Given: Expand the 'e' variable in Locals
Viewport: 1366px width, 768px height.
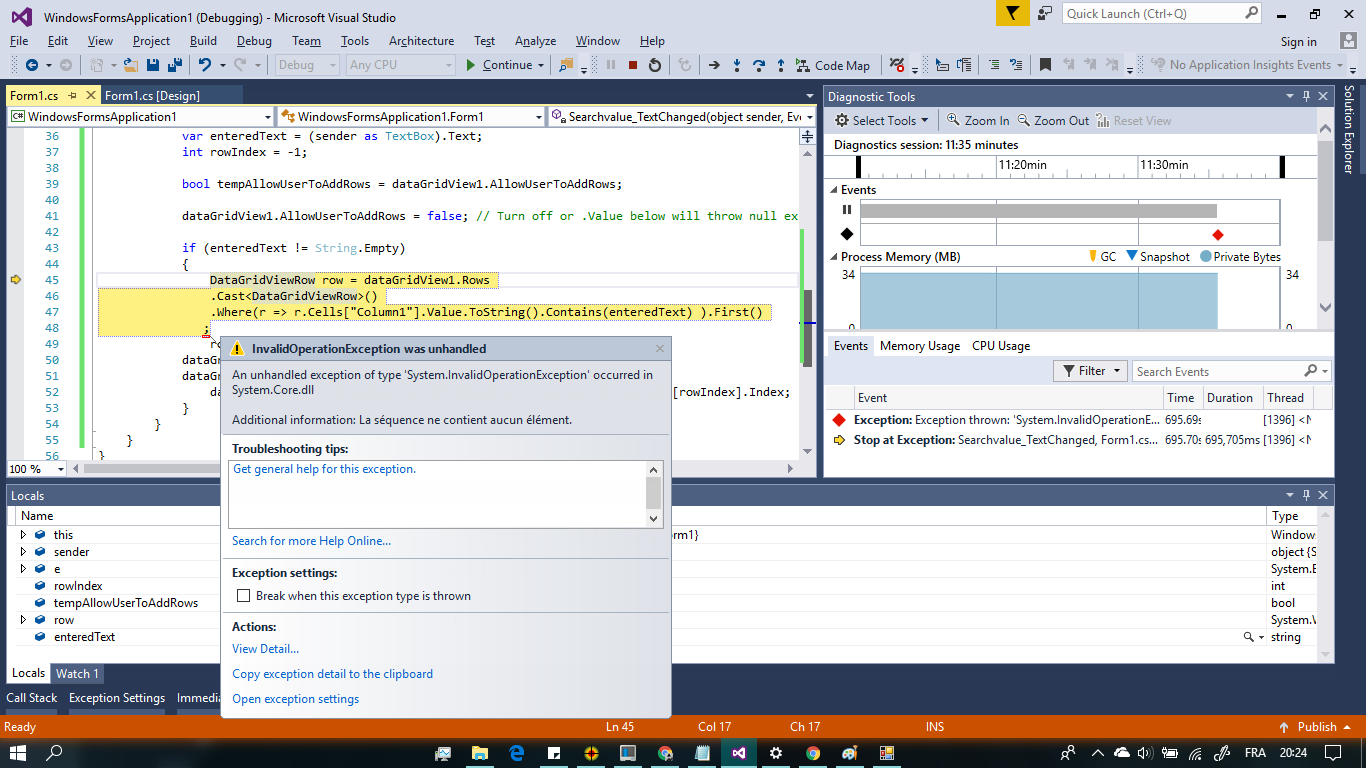Looking at the screenshot, I should pos(23,569).
